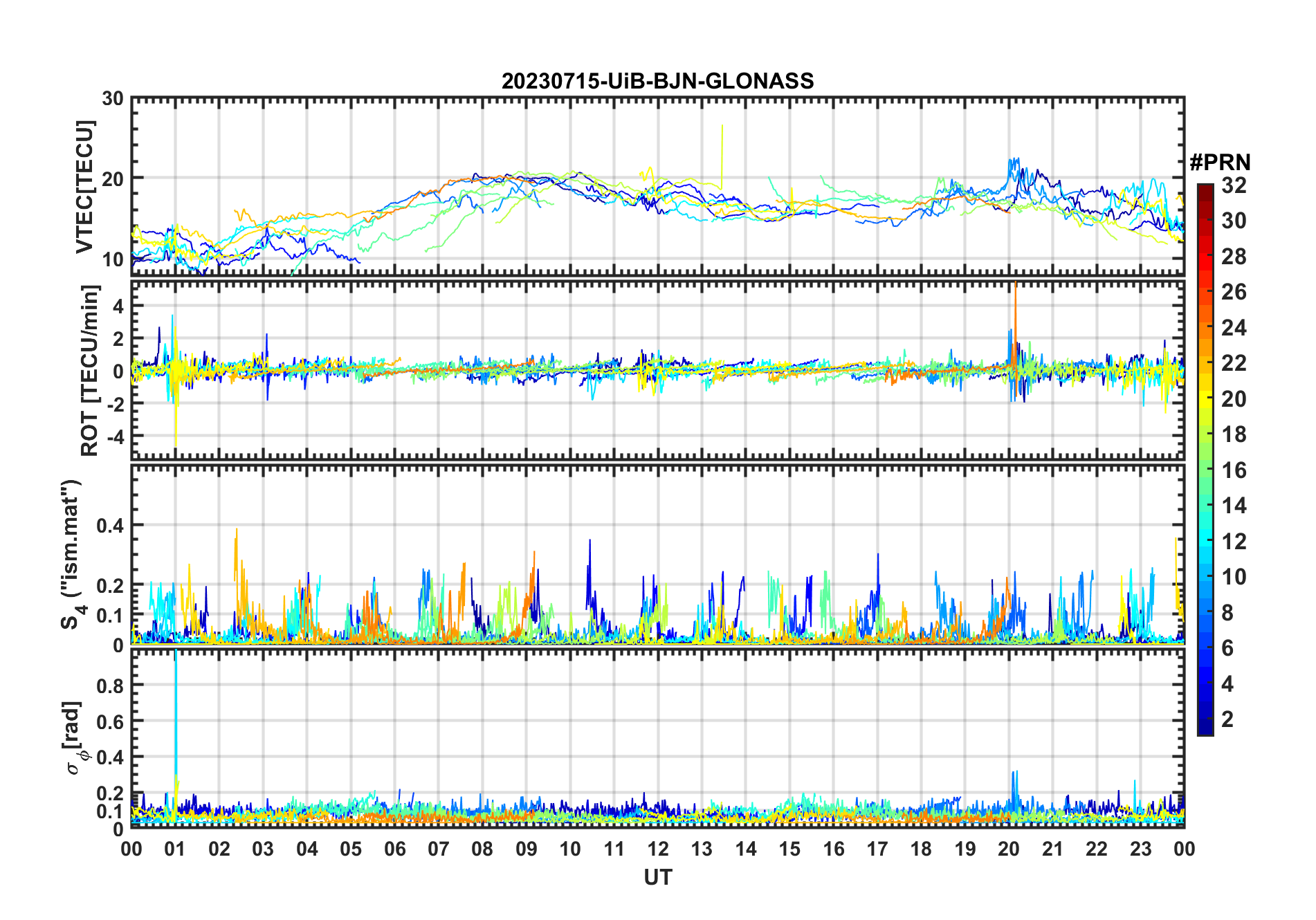Click the 0.4 tick on the S4 axis
The height and width of the screenshot is (920, 1316).
(110, 526)
